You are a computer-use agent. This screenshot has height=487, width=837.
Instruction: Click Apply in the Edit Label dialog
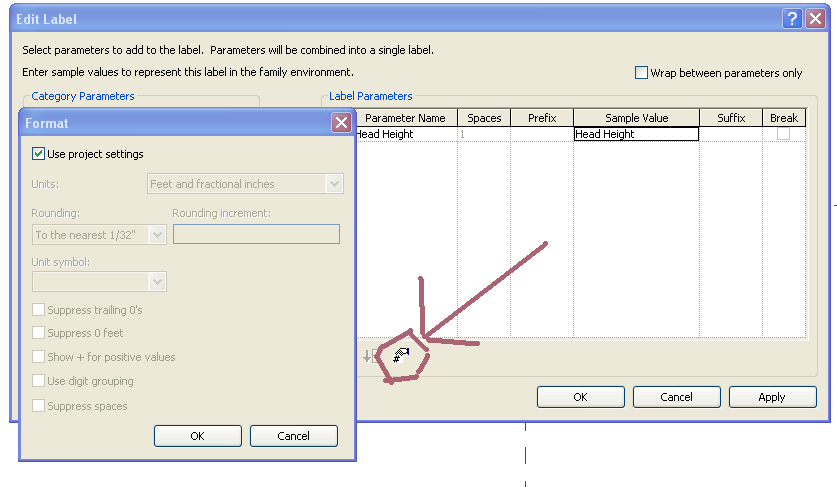[x=772, y=397]
